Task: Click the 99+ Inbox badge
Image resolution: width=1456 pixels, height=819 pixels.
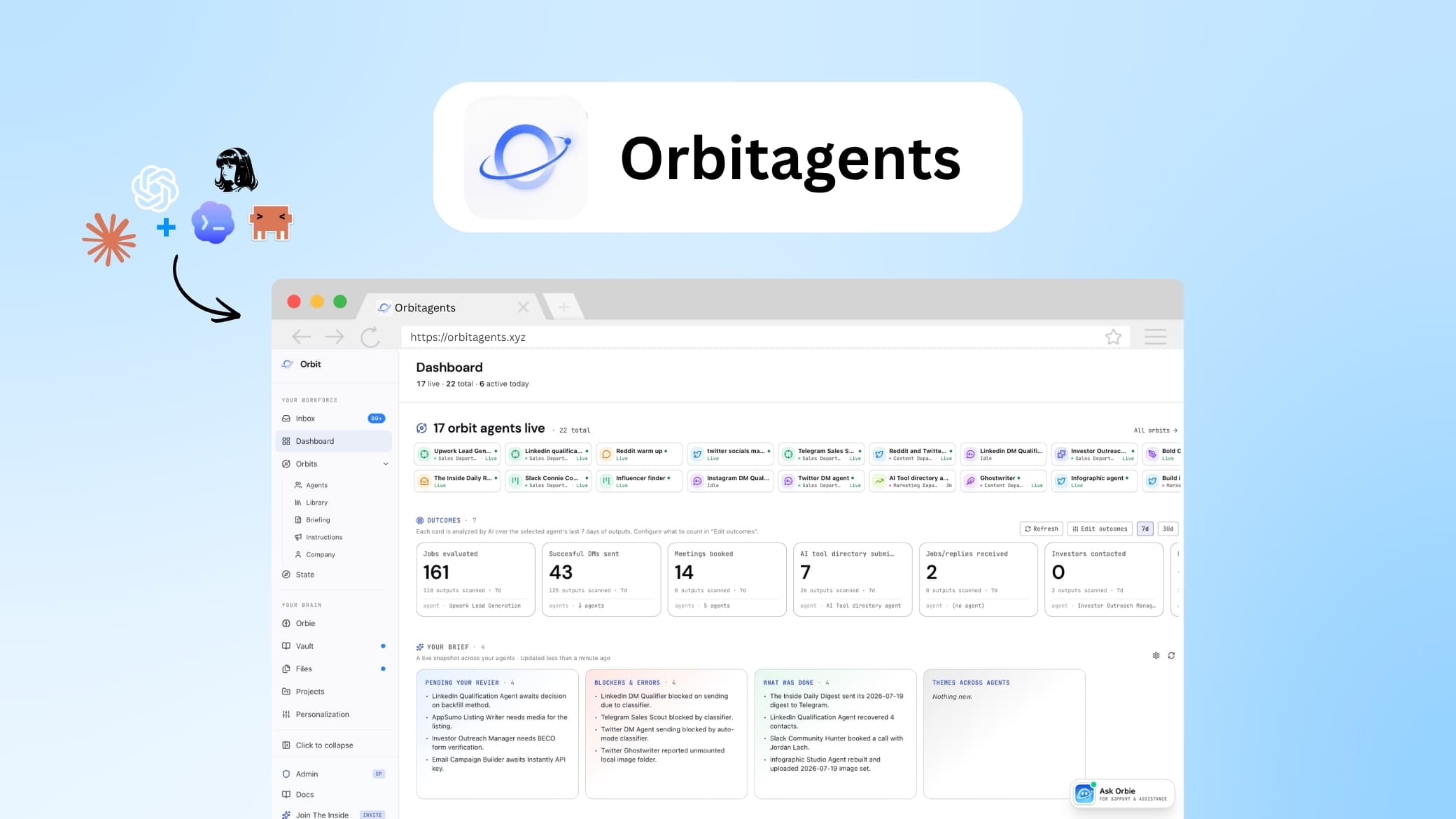Action: [377, 419]
